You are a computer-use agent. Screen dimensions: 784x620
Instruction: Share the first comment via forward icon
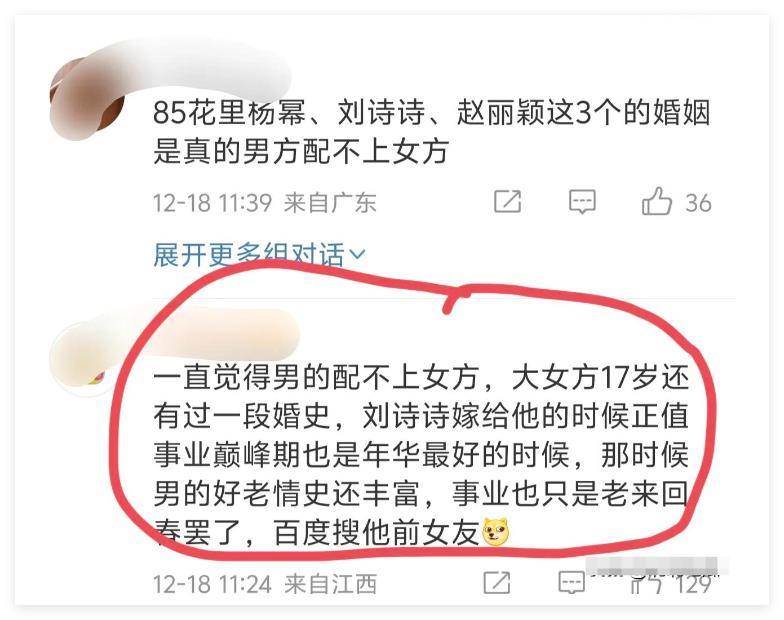coord(508,202)
